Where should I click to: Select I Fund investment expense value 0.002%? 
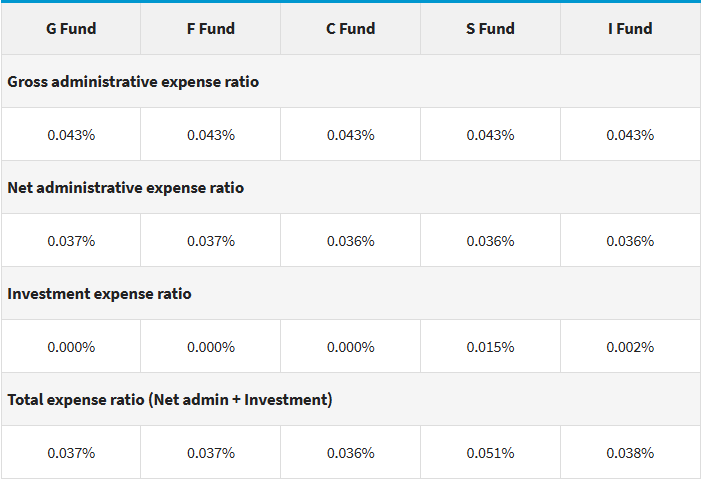pyautogui.click(x=630, y=347)
